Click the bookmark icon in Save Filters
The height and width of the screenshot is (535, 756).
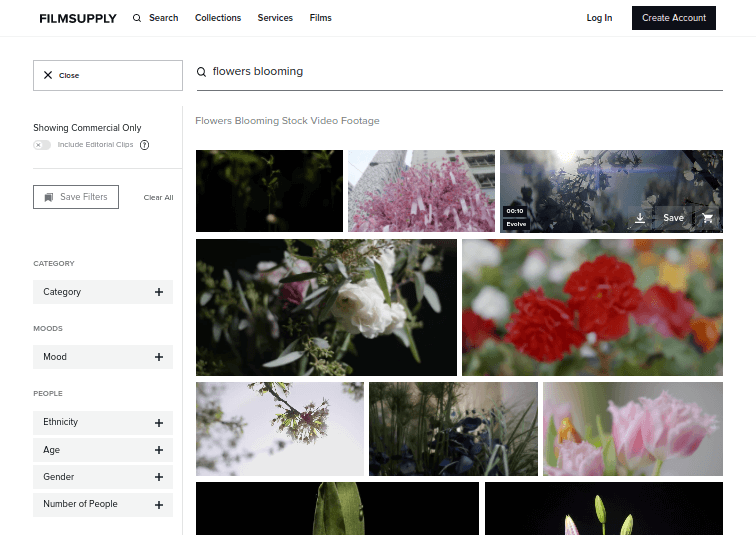(49, 197)
